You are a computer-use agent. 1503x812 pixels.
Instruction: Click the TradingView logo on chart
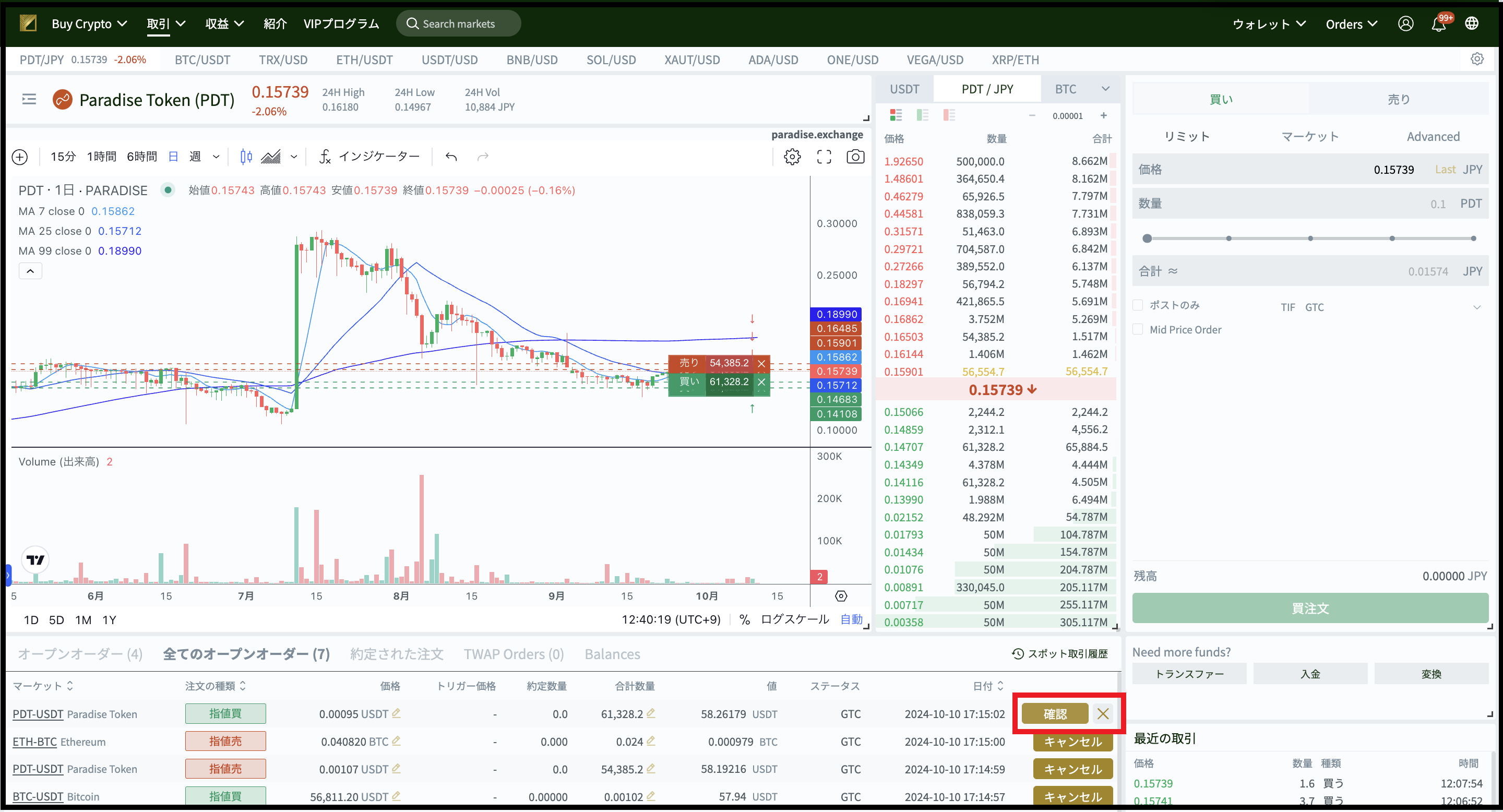coord(35,560)
